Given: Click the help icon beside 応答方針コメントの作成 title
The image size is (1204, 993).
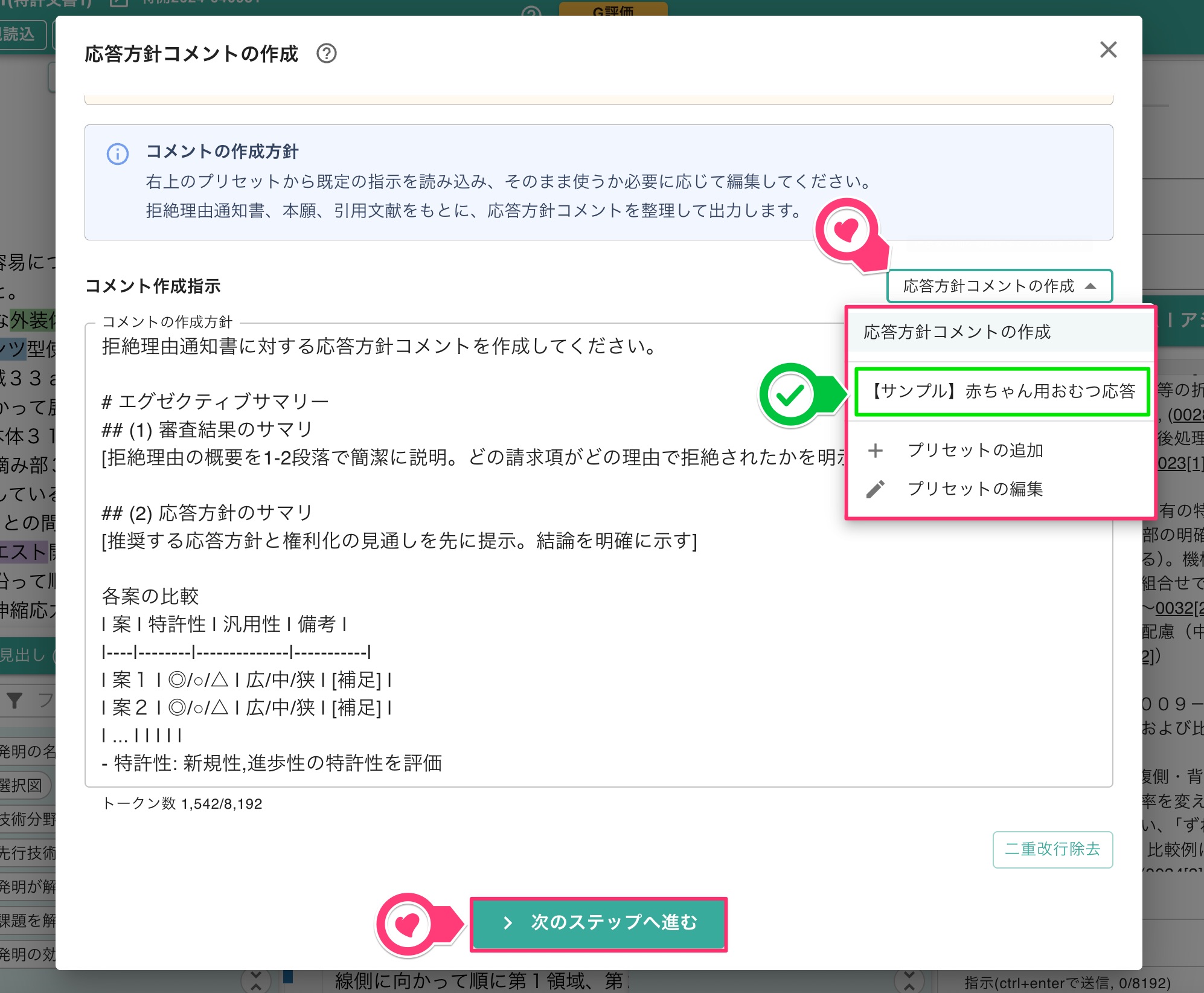Looking at the screenshot, I should pyautogui.click(x=327, y=54).
